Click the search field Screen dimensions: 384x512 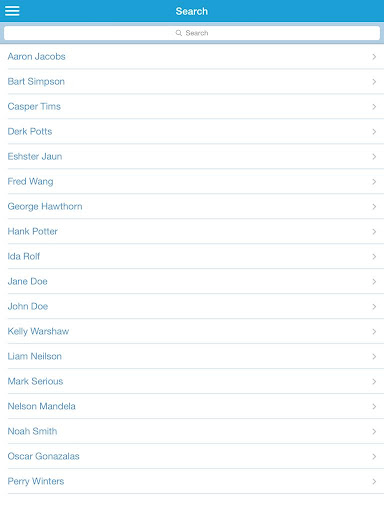(x=192, y=33)
